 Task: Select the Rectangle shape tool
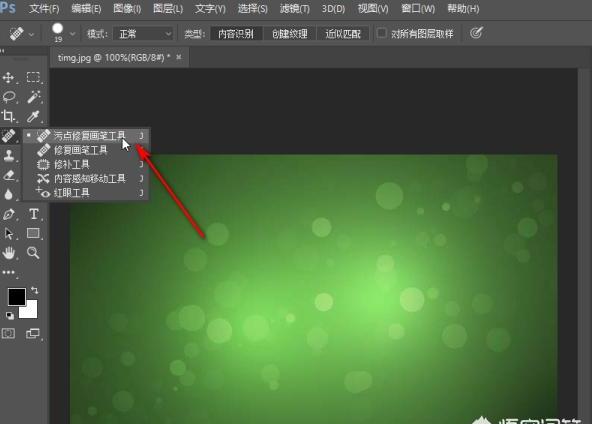pyautogui.click(x=33, y=233)
